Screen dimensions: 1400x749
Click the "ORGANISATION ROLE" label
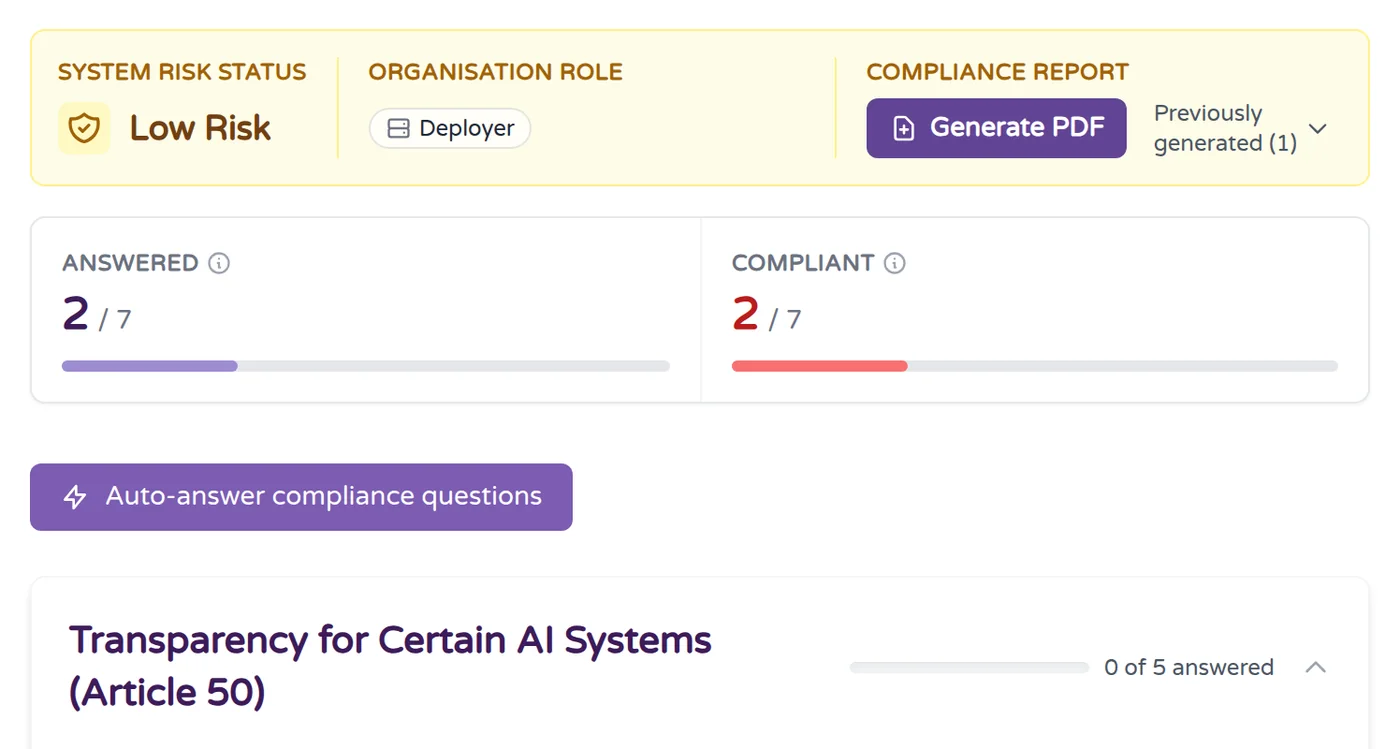pyautogui.click(x=496, y=72)
